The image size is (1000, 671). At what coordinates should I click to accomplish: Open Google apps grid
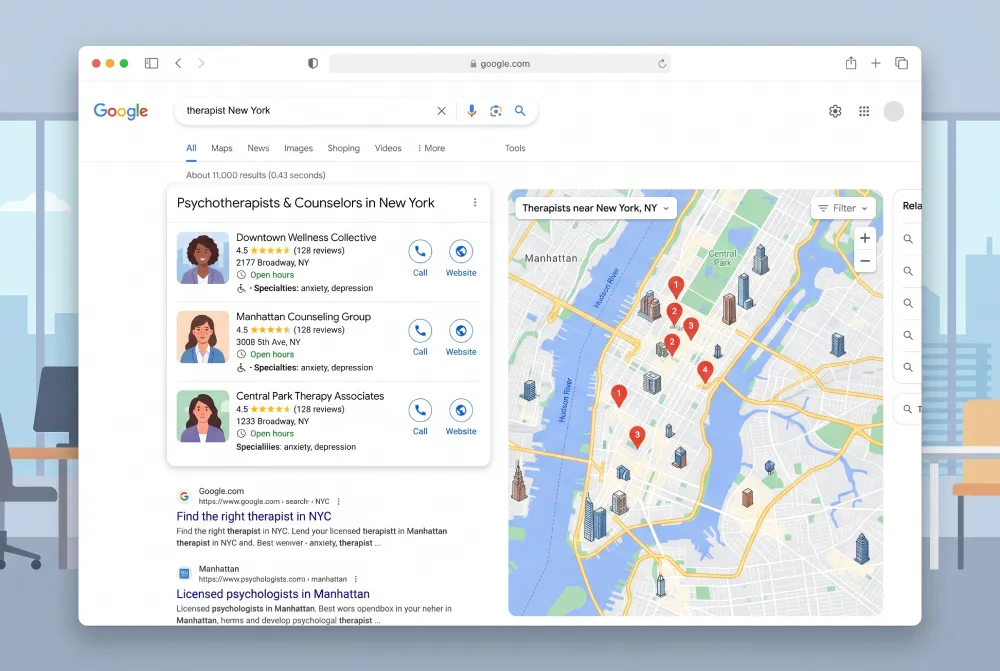[864, 111]
